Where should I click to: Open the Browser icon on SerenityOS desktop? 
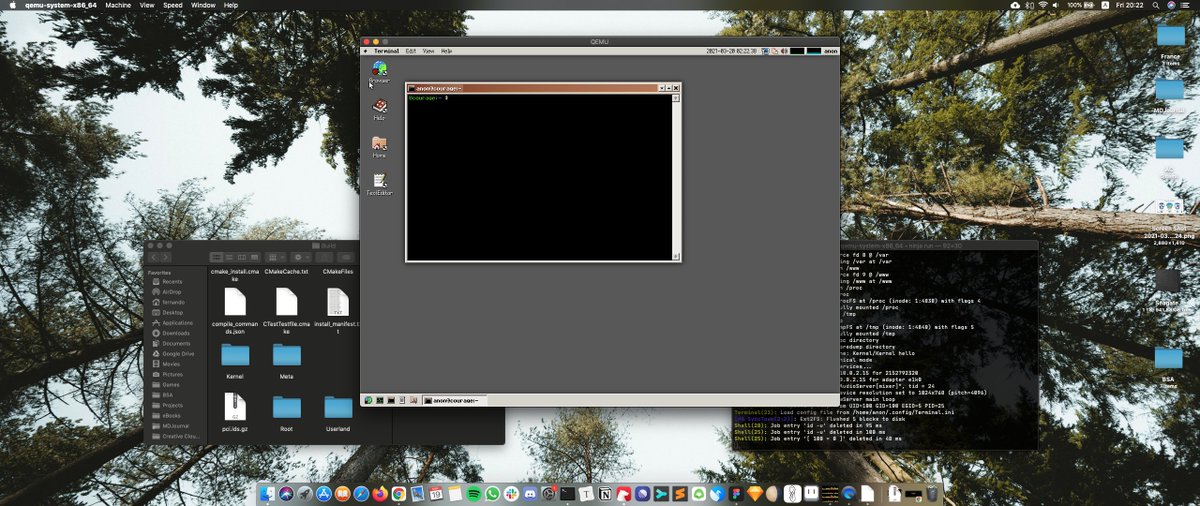tap(379, 70)
